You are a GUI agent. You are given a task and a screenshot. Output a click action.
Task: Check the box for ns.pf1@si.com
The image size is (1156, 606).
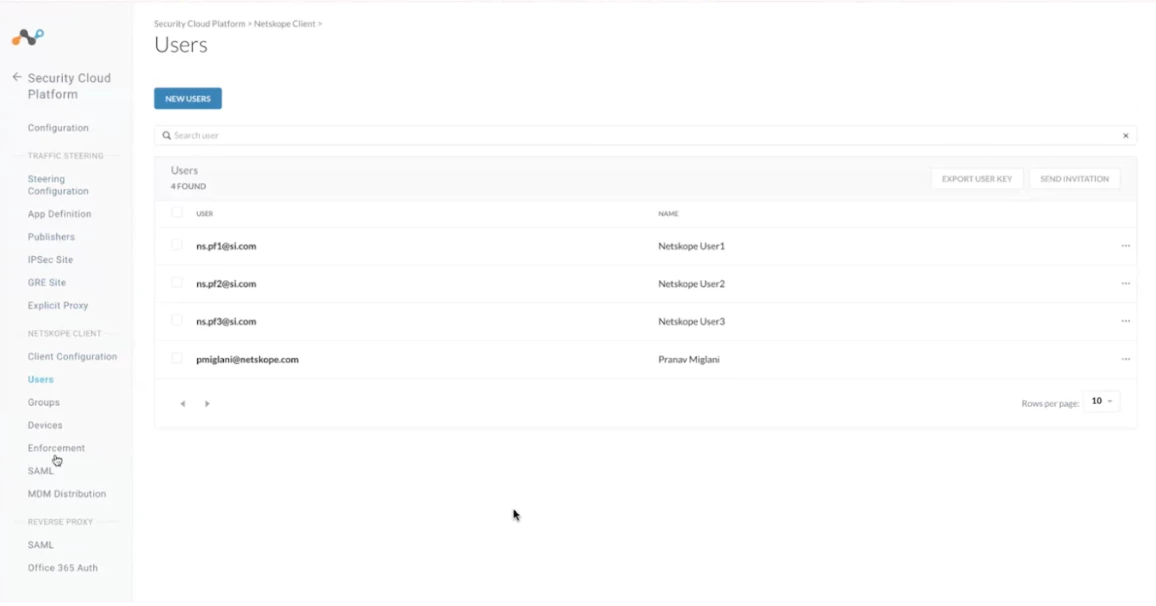(x=177, y=245)
